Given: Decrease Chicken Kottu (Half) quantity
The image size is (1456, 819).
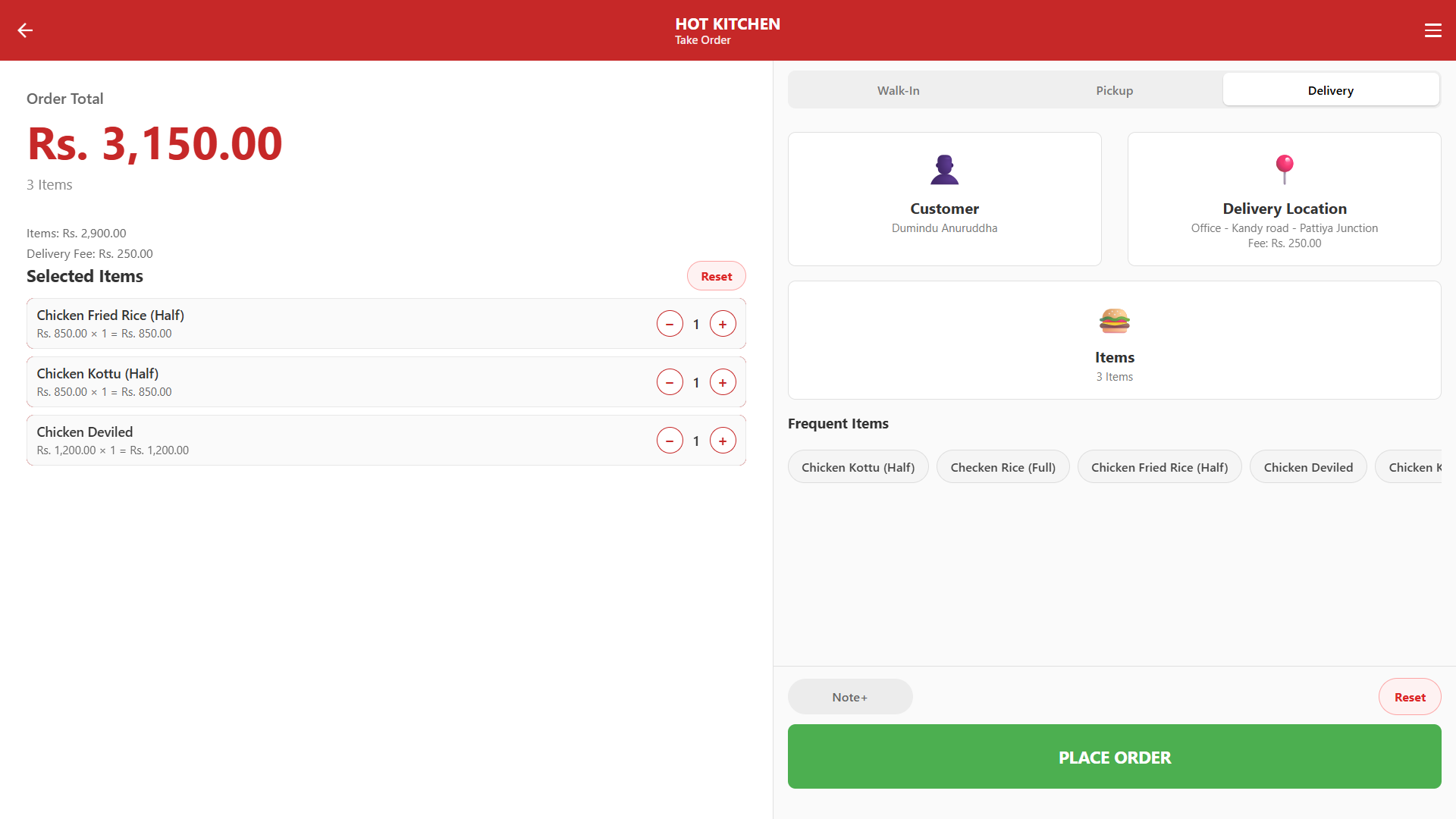Looking at the screenshot, I should coord(670,383).
